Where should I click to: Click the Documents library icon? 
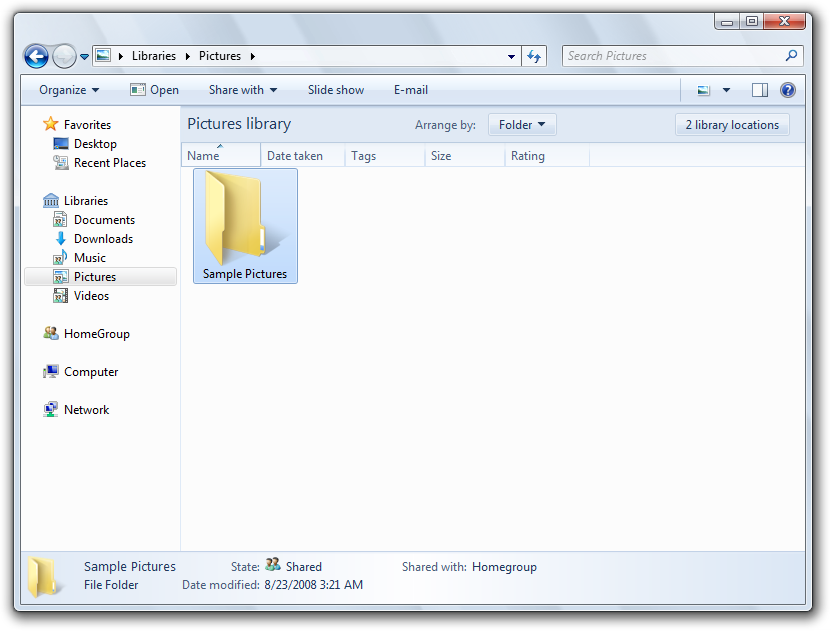[x=60, y=220]
